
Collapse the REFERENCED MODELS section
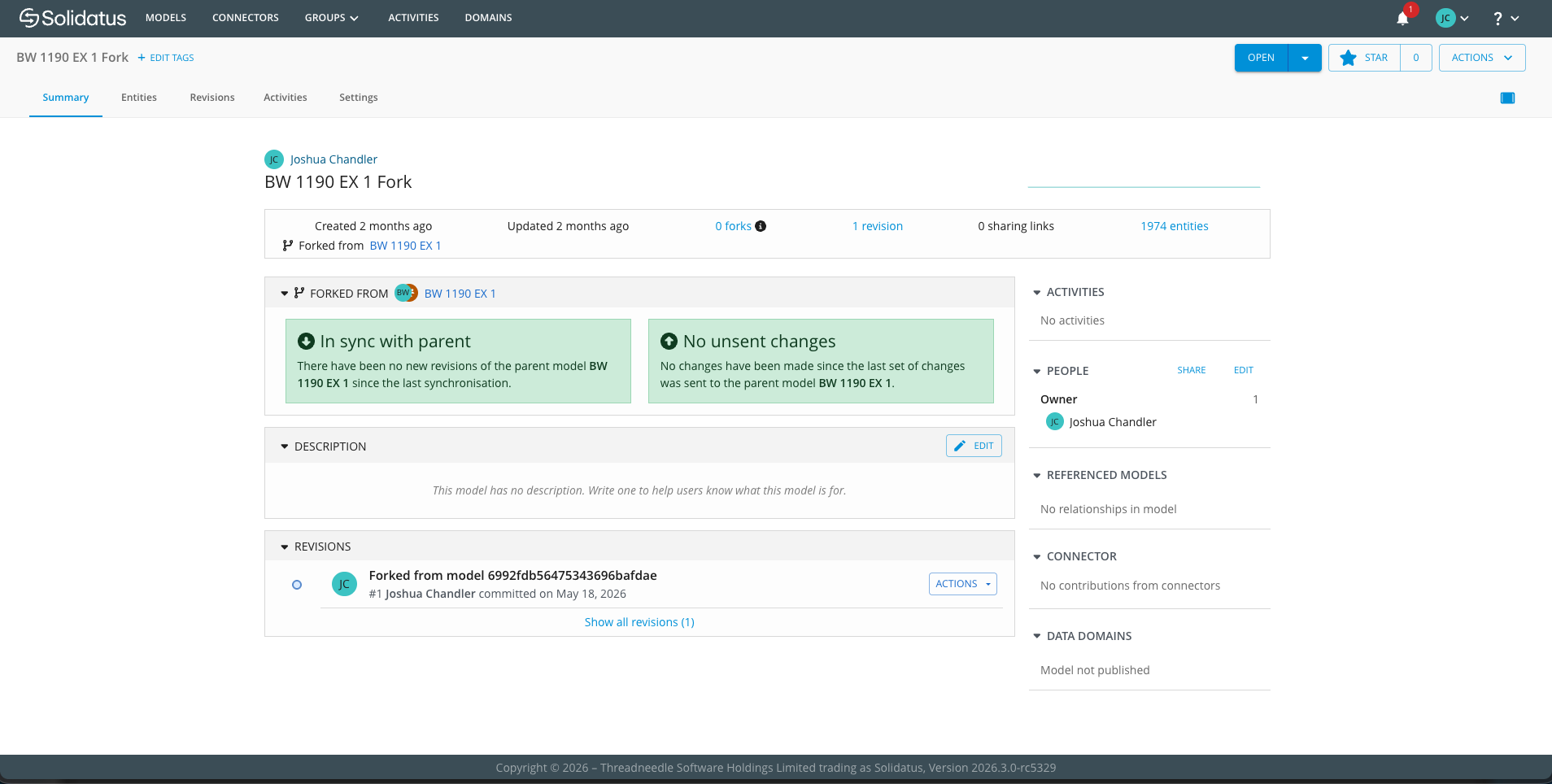click(1036, 475)
